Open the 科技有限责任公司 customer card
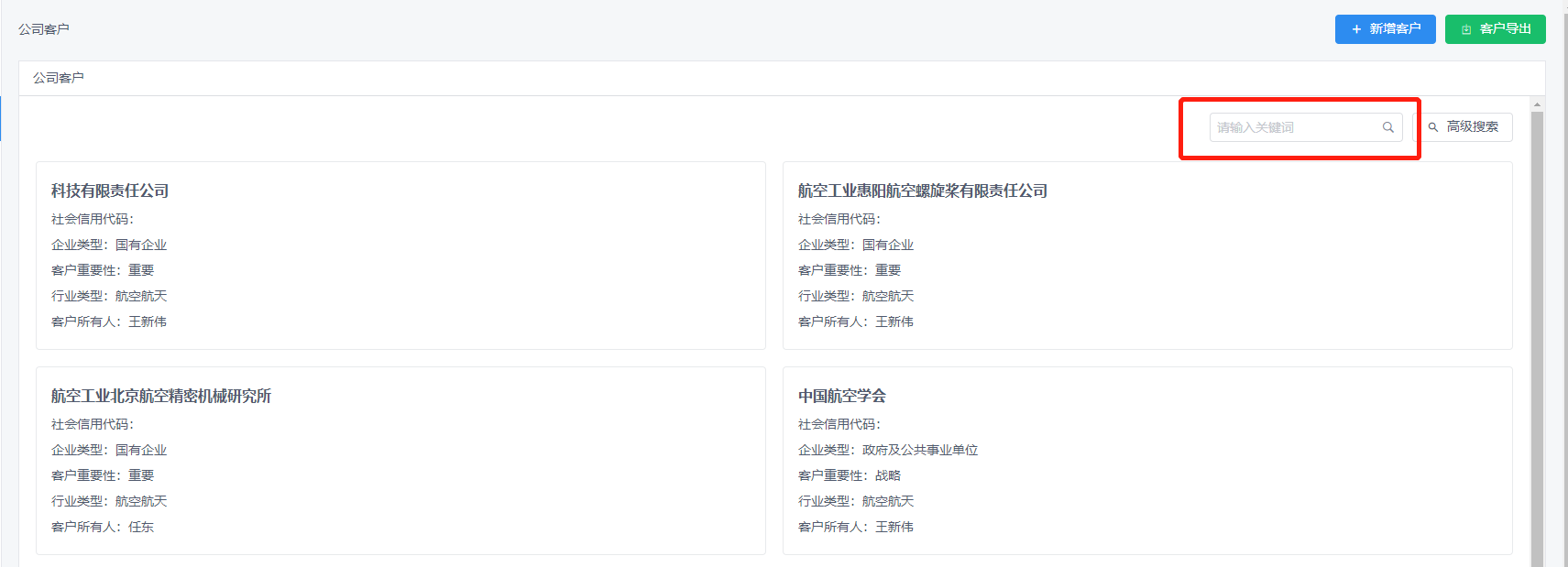The width and height of the screenshot is (1568, 567). (110, 191)
